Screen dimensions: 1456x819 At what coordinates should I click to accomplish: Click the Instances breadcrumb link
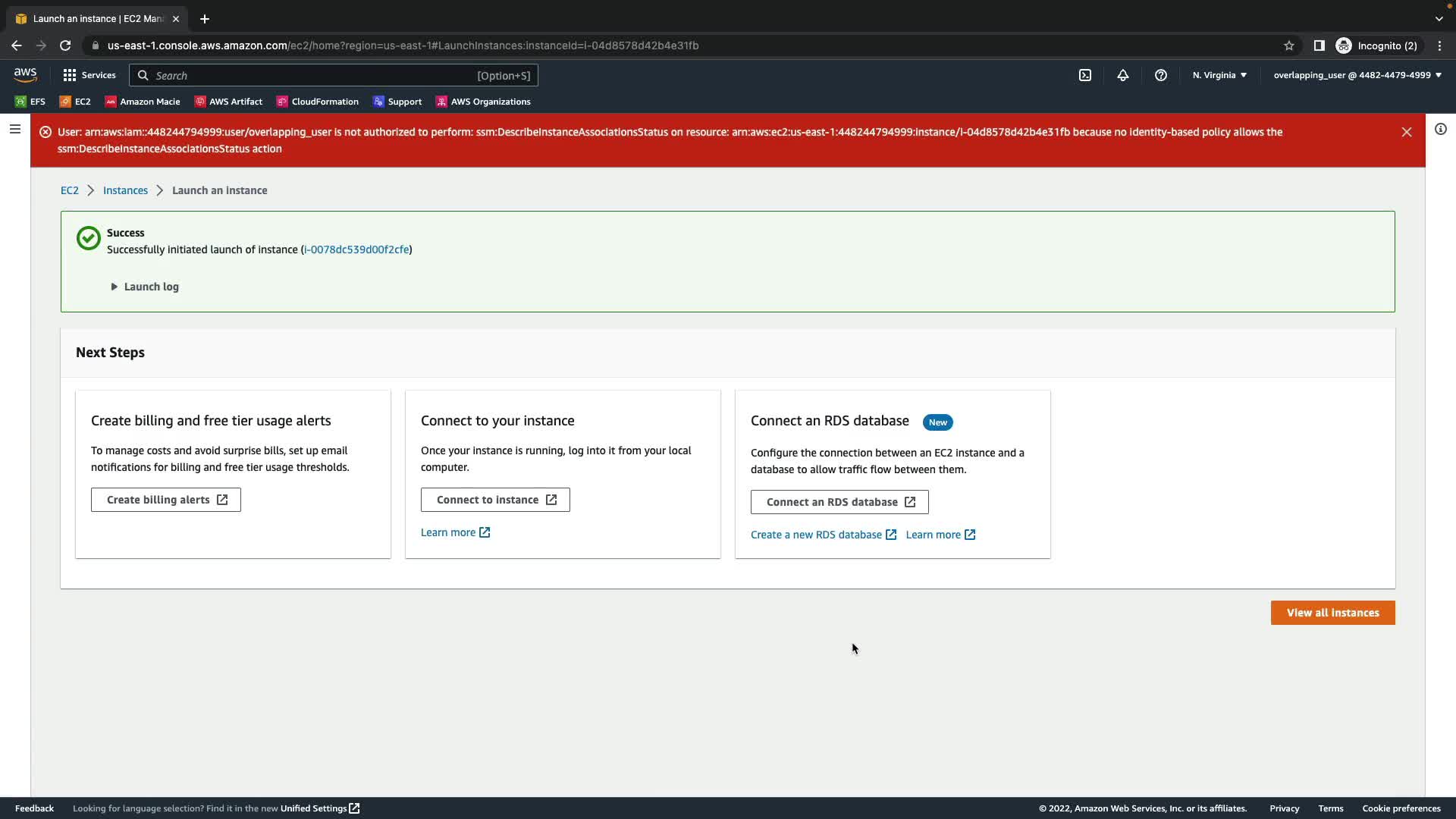(125, 190)
